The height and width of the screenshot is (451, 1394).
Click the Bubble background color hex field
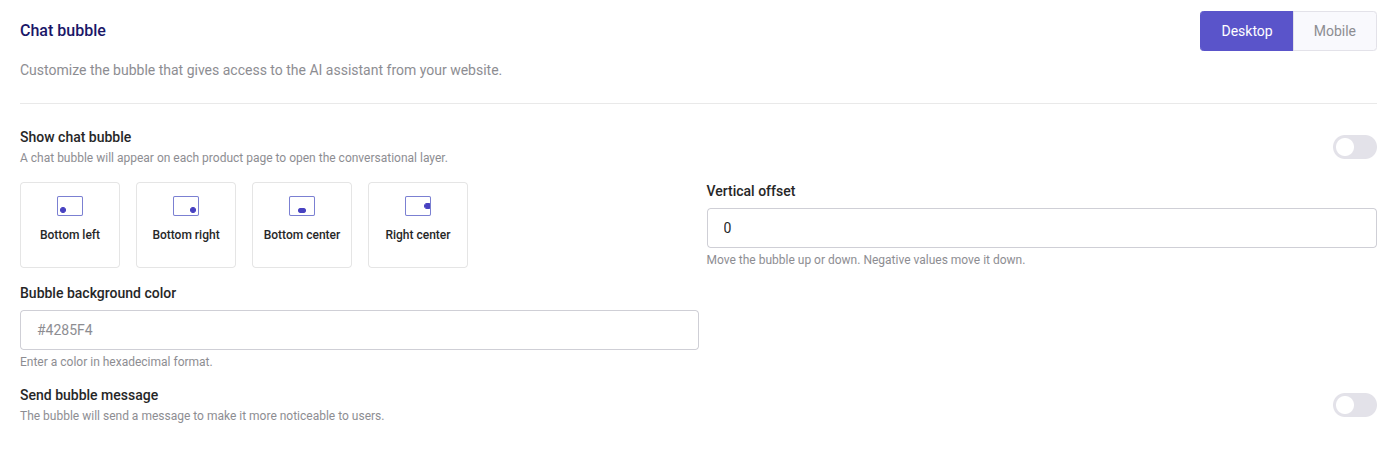coord(359,330)
